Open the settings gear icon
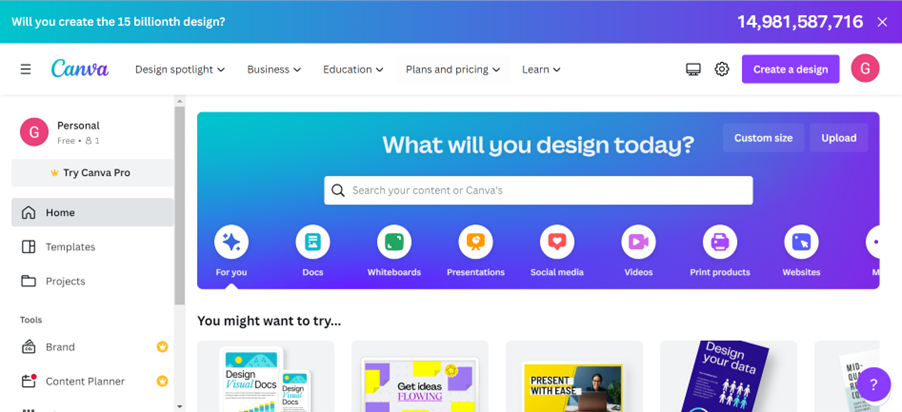902x412 pixels. (721, 69)
